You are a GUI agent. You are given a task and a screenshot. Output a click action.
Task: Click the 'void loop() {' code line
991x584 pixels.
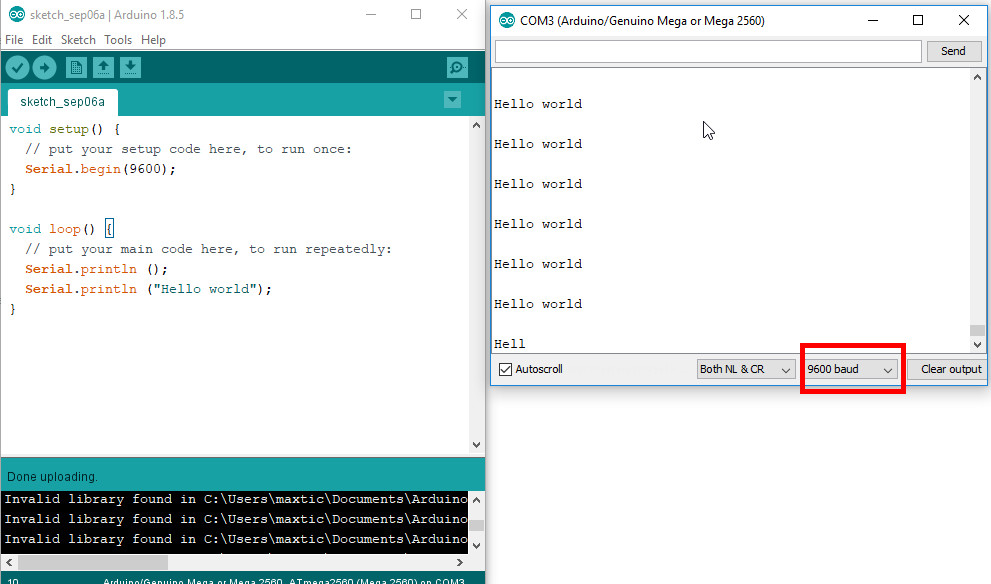[x=61, y=229]
